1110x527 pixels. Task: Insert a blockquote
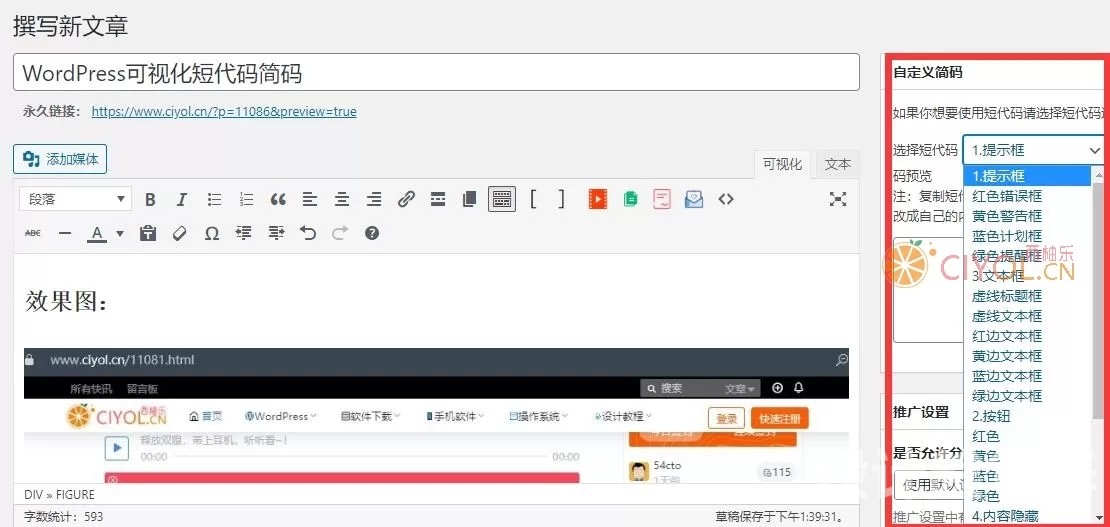278,200
